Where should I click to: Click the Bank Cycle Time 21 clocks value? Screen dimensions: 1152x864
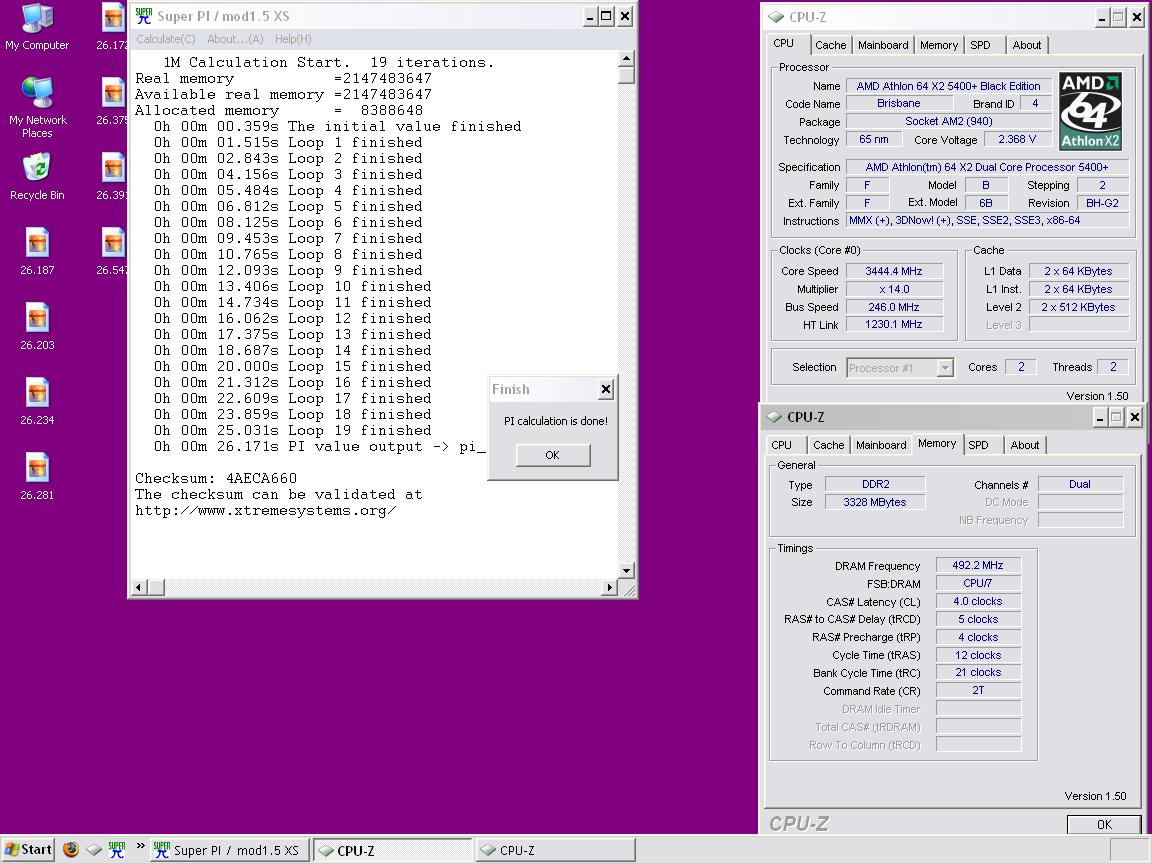(x=978, y=672)
